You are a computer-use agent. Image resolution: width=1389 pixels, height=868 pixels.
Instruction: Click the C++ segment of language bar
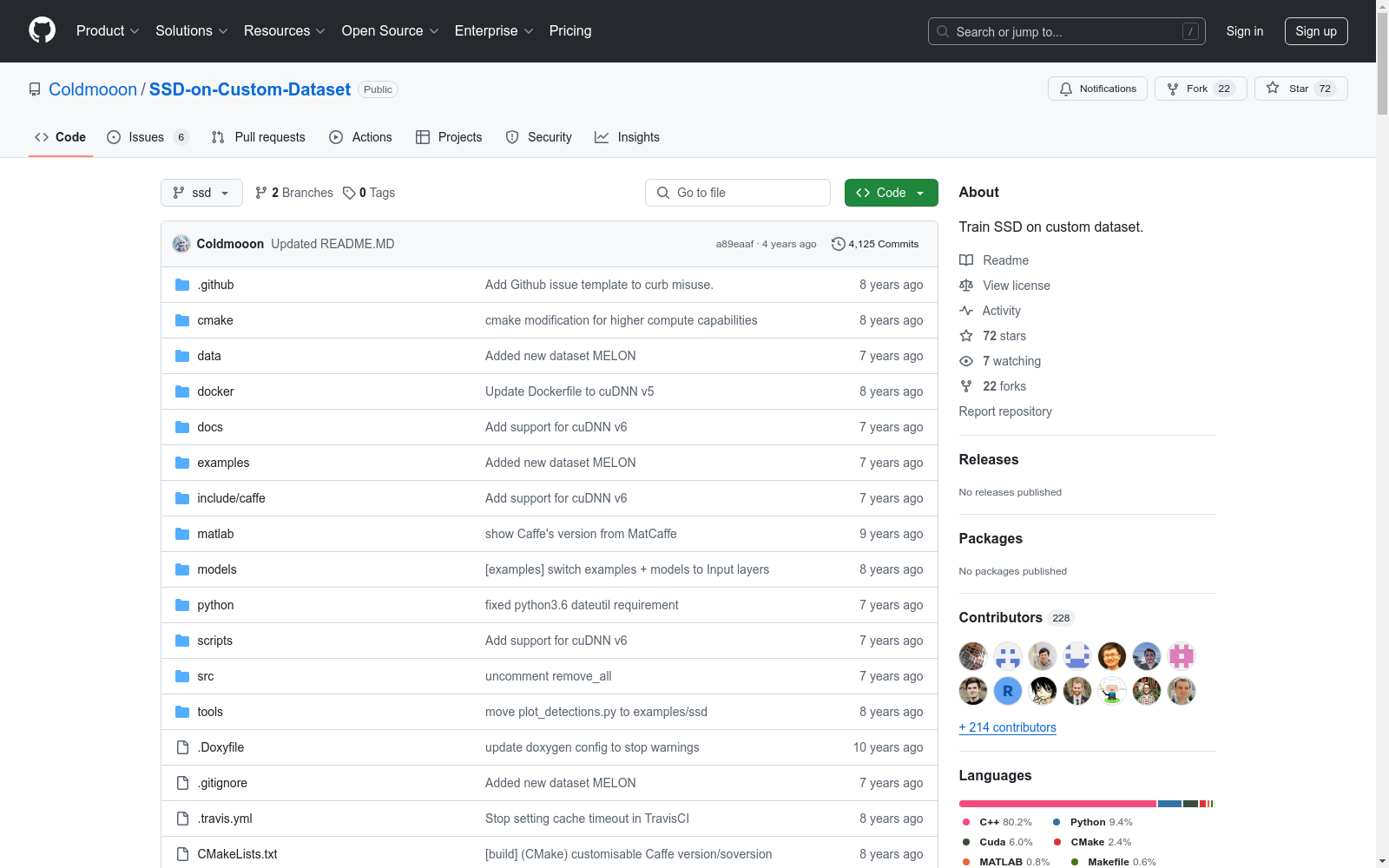point(1057,804)
